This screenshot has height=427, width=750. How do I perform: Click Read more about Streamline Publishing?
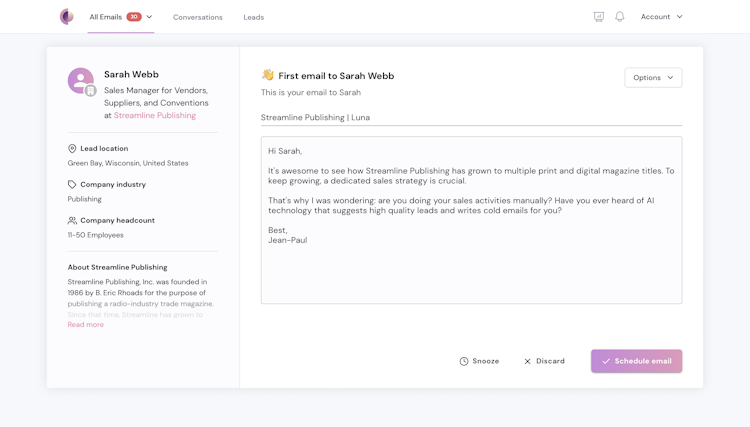tap(86, 325)
